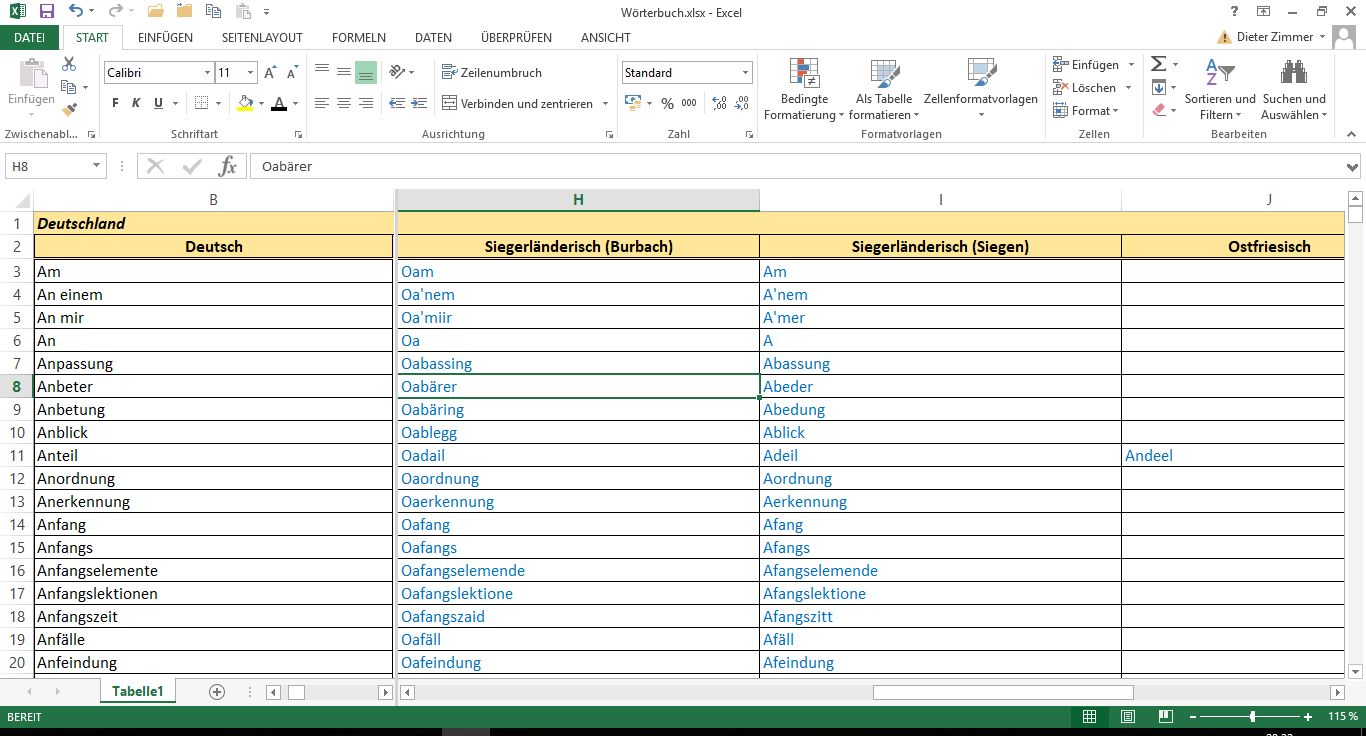This screenshot has height=736, width=1366.
Task: Click Einfügen button in Zellen group
Action: pos(1094,64)
